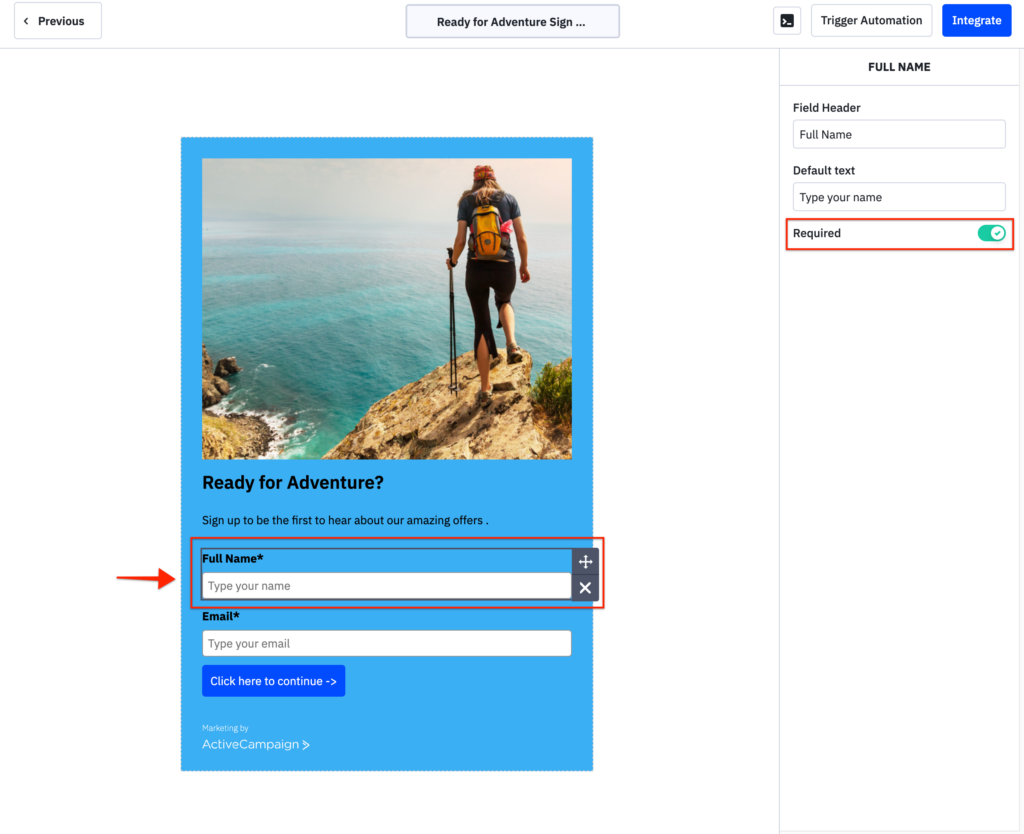Open the embed code icon near Trigger Automation
The height and width of the screenshot is (834, 1024).
(x=787, y=20)
